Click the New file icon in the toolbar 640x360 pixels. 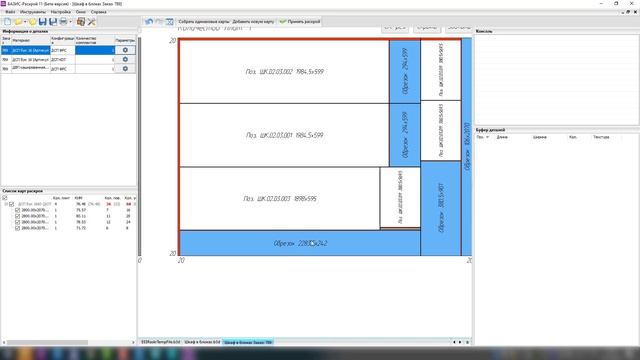click(7, 22)
